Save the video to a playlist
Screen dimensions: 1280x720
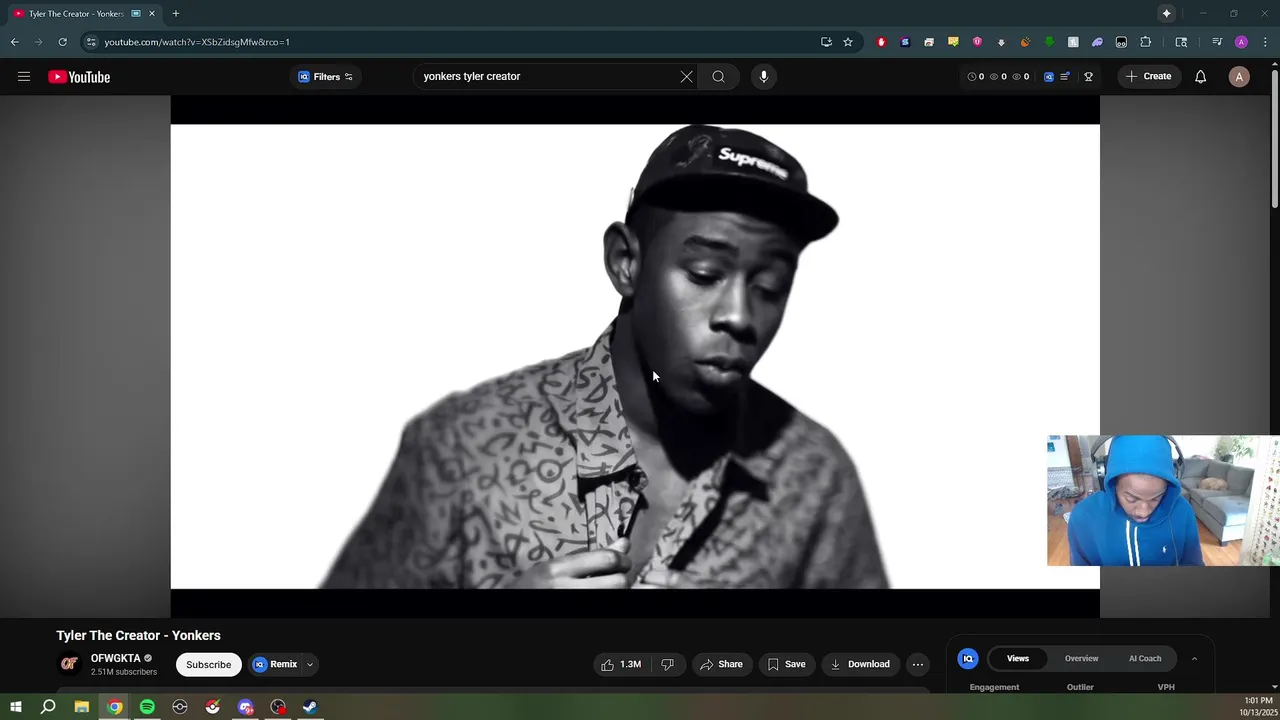click(x=786, y=665)
